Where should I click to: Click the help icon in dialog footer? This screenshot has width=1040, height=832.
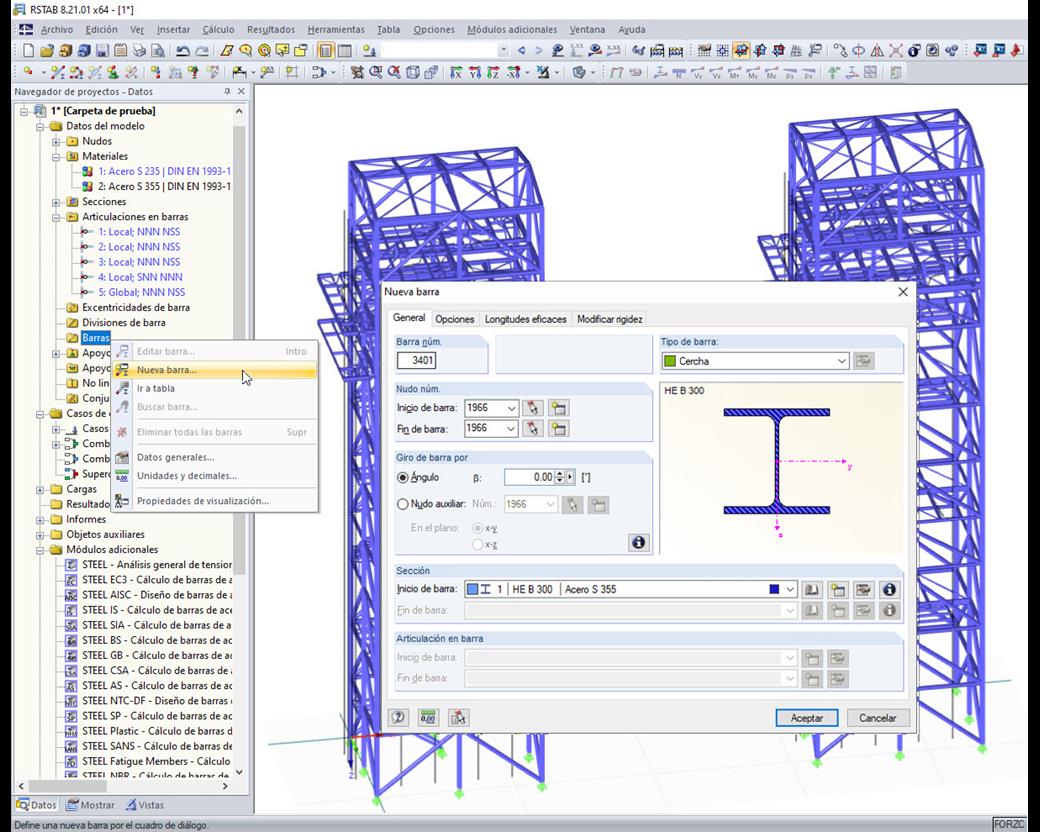(x=398, y=717)
